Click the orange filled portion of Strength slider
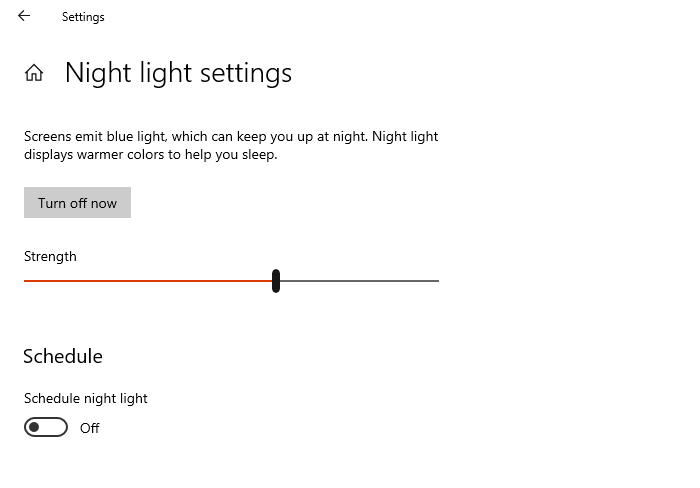The image size is (700, 488). pos(148,281)
